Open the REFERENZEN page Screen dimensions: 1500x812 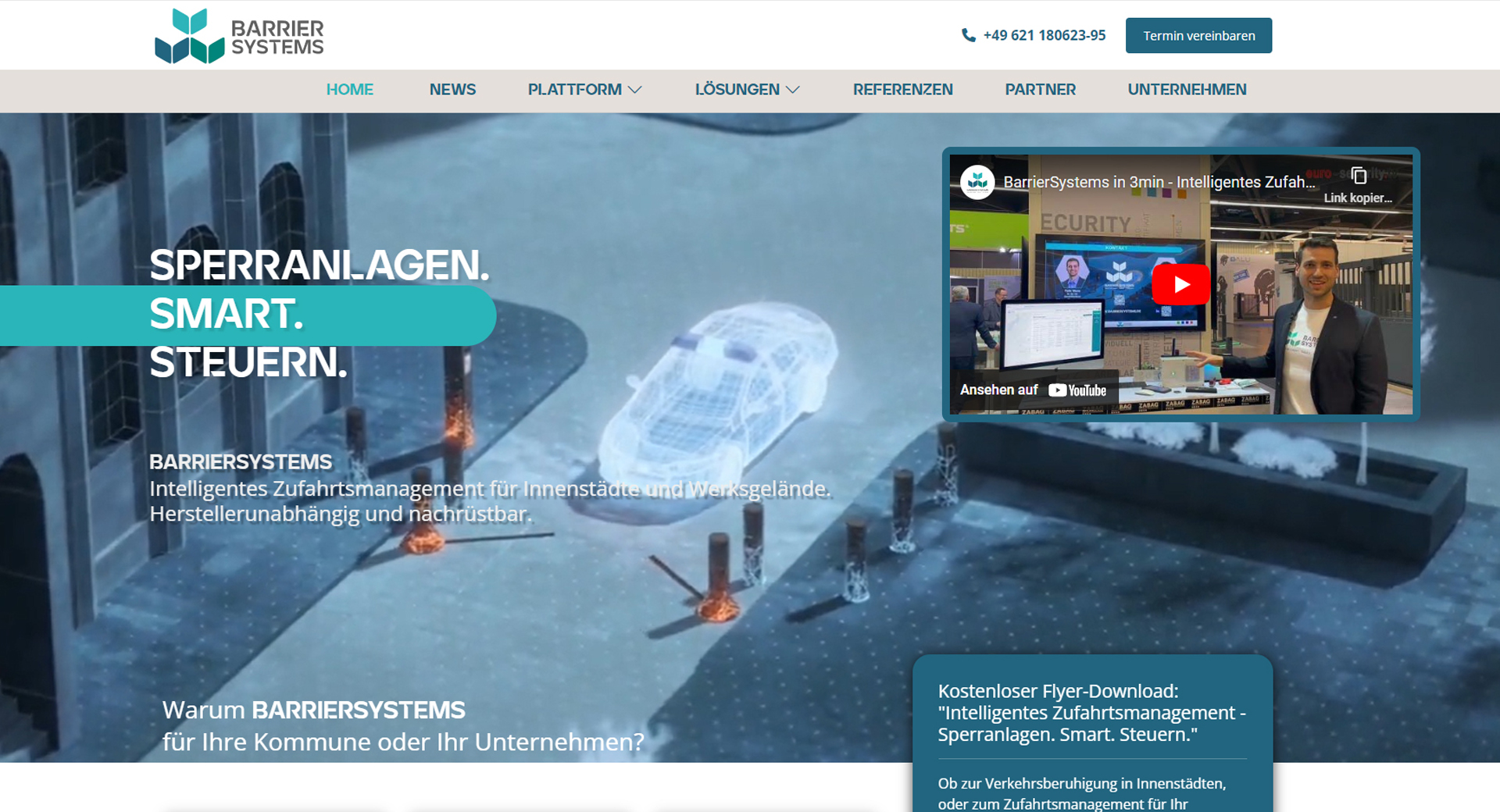point(902,90)
